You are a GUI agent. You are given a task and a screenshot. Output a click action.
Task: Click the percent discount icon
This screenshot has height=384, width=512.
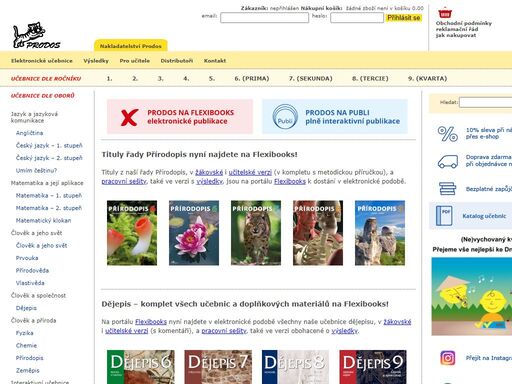[x=447, y=134]
